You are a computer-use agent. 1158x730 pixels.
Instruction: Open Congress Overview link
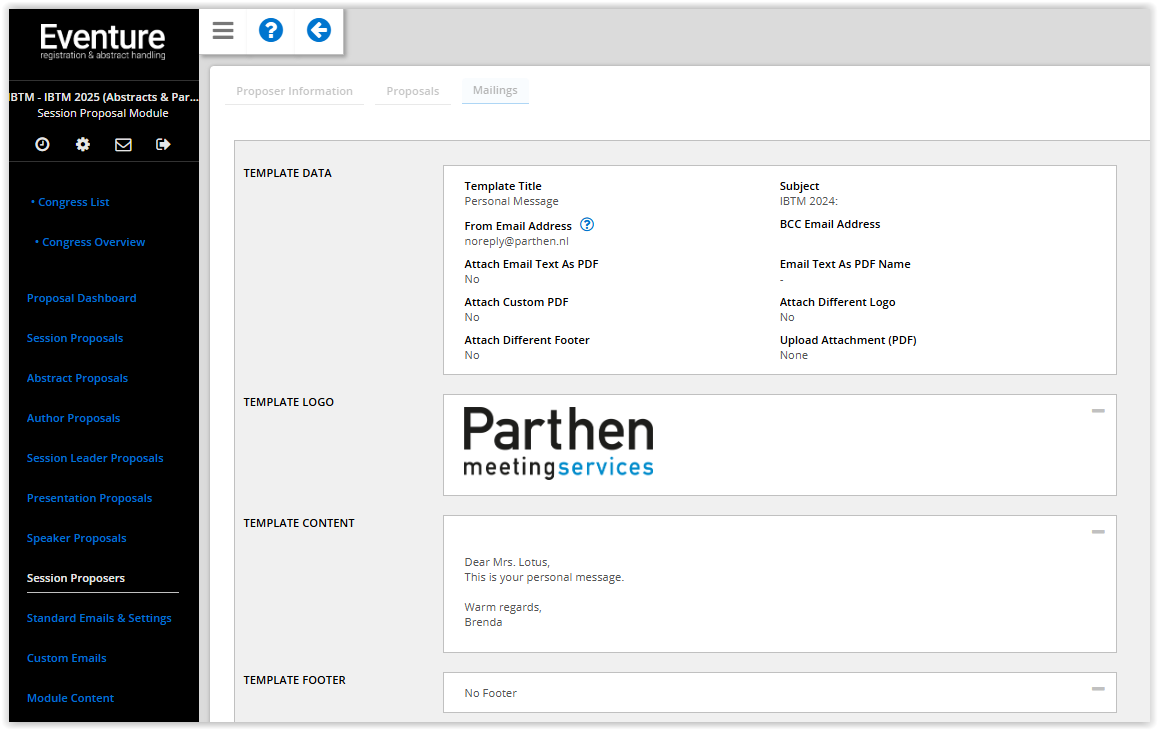click(94, 242)
